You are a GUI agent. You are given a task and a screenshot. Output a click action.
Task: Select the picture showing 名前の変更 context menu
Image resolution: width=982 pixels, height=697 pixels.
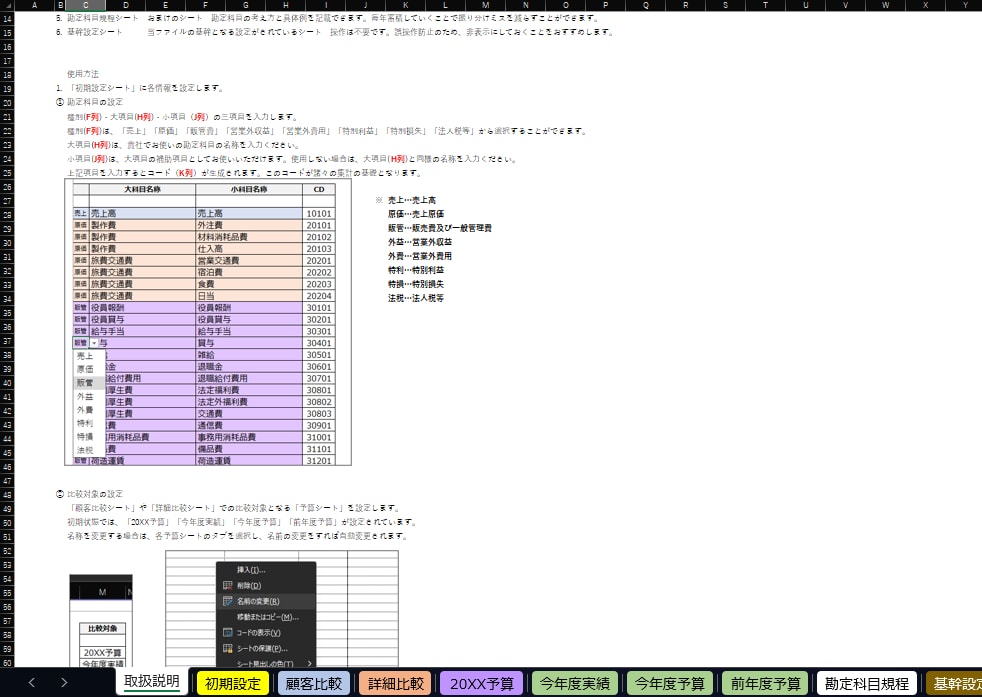coord(282,608)
